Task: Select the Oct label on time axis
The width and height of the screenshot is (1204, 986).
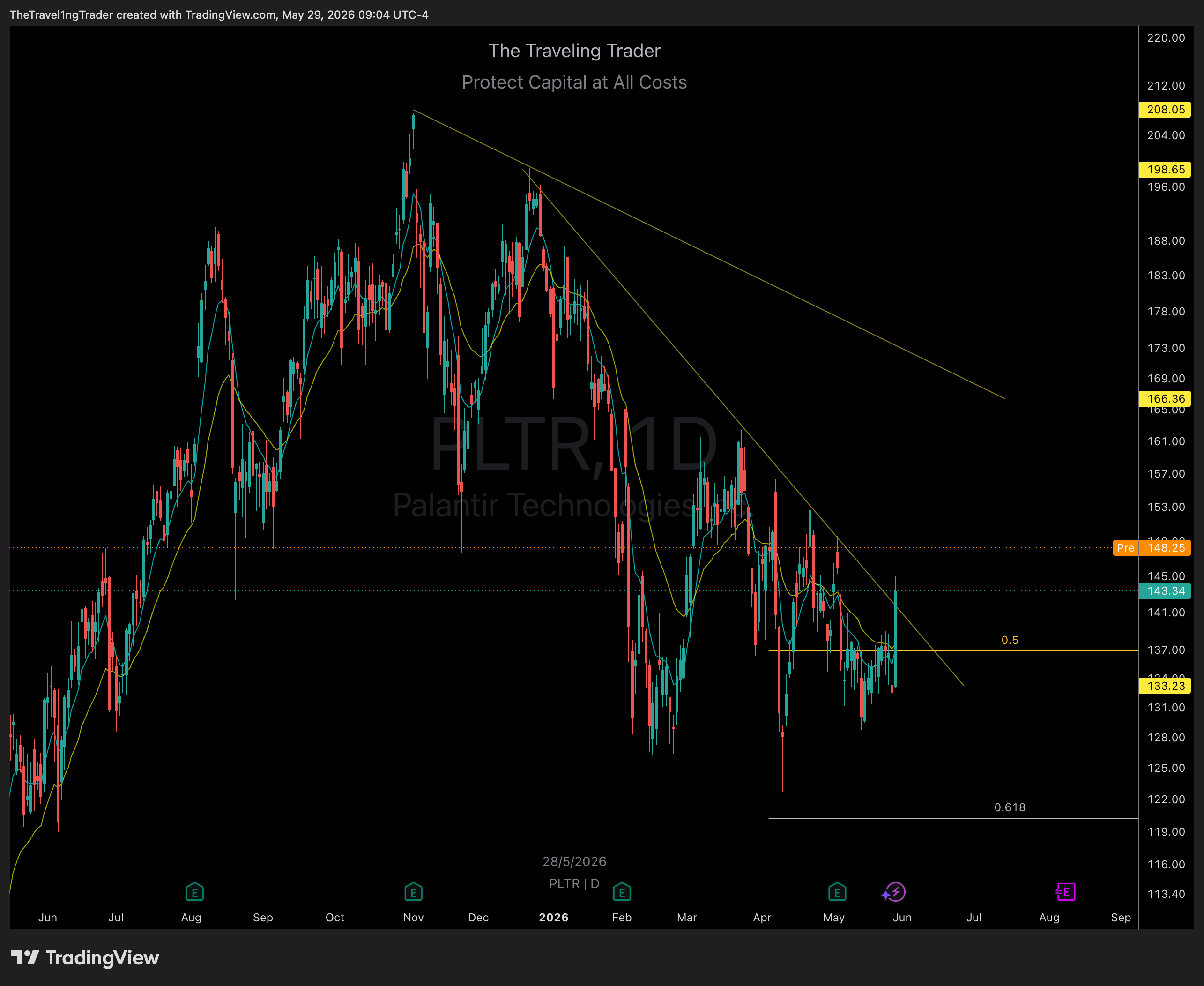Action: click(335, 917)
